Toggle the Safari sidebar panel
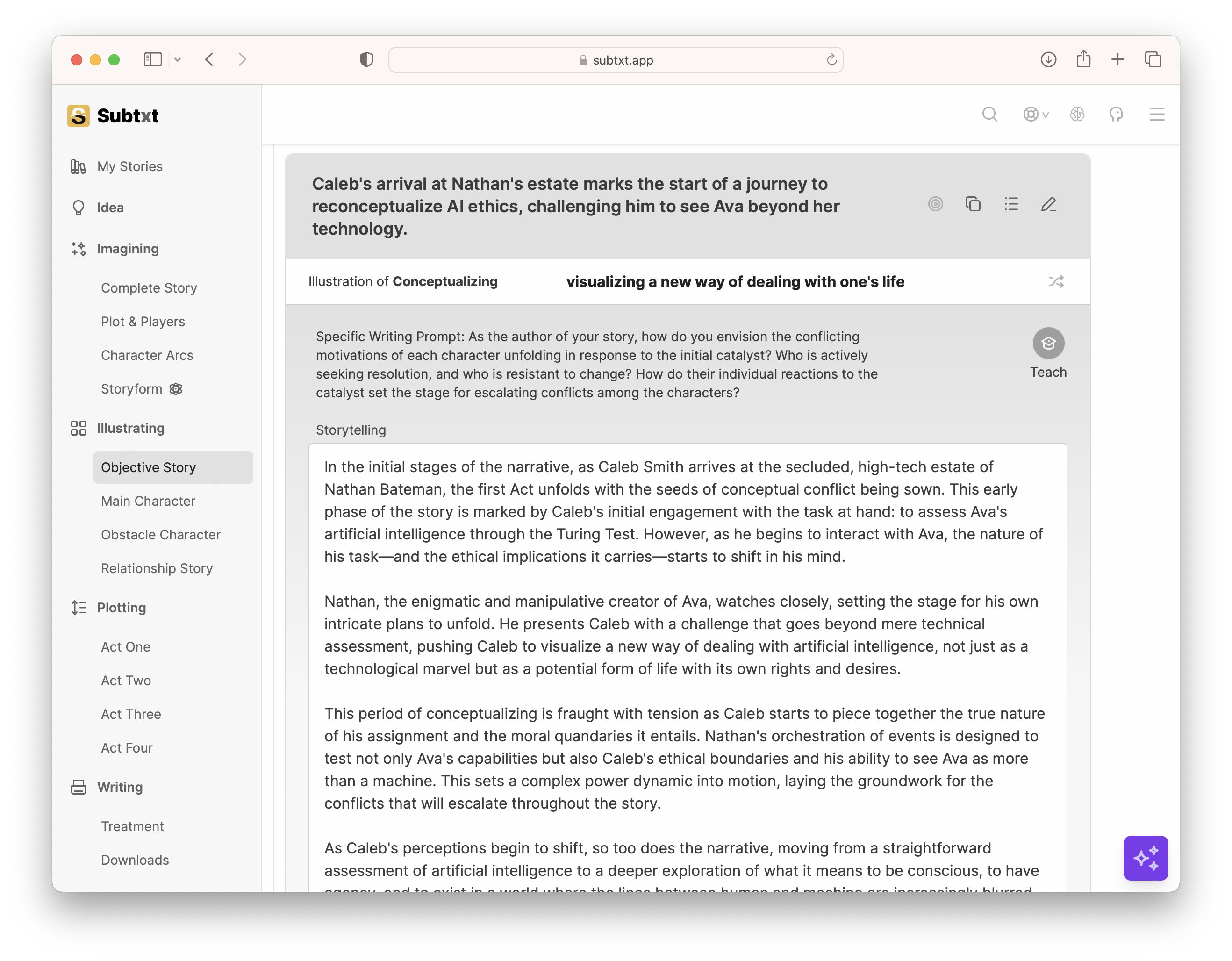The image size is (1232, 961). tap(153, 59)
